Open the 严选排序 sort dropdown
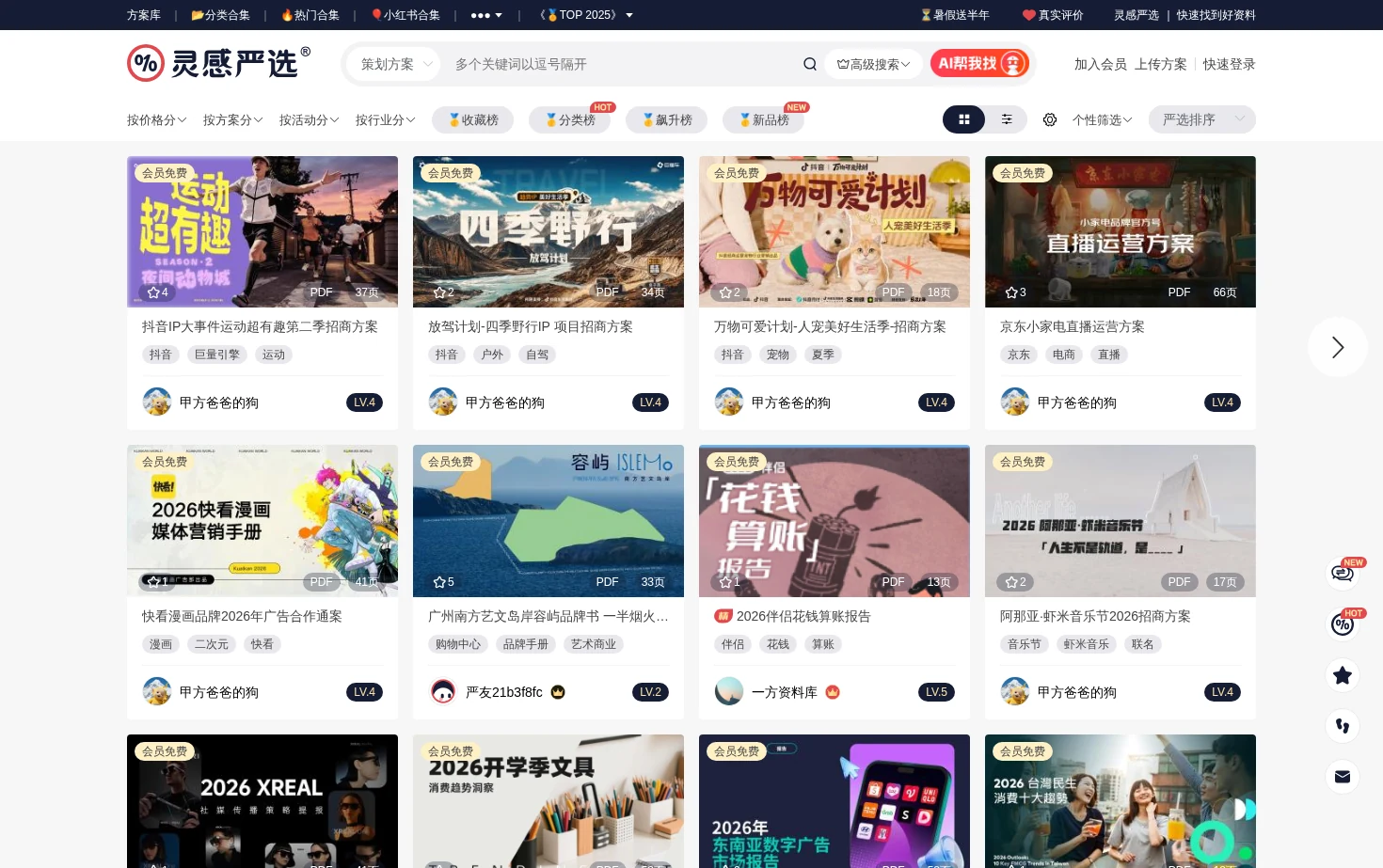The image size is (1383, 868). 1202,119
